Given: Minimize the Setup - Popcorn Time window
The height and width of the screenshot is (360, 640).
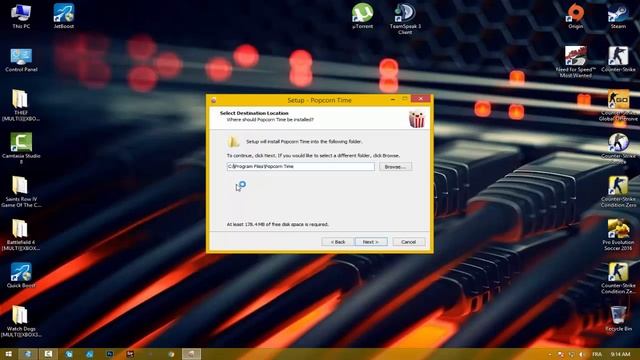Looking at the screenshot, I should (x=393, y=99).
